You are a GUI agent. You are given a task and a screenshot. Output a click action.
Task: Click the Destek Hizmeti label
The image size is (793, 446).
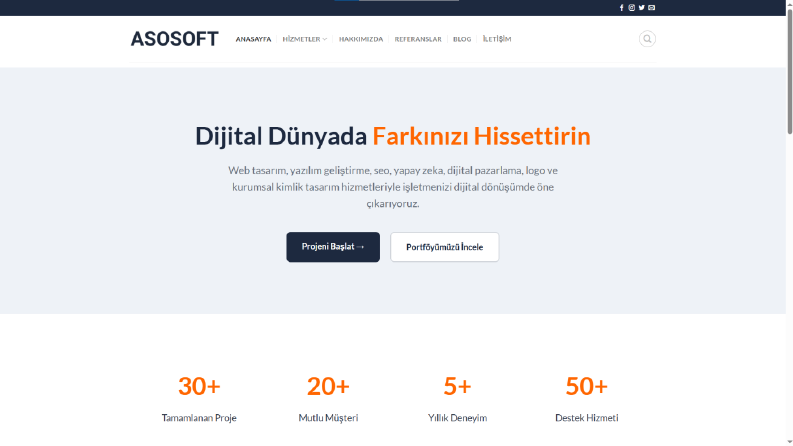587,418
